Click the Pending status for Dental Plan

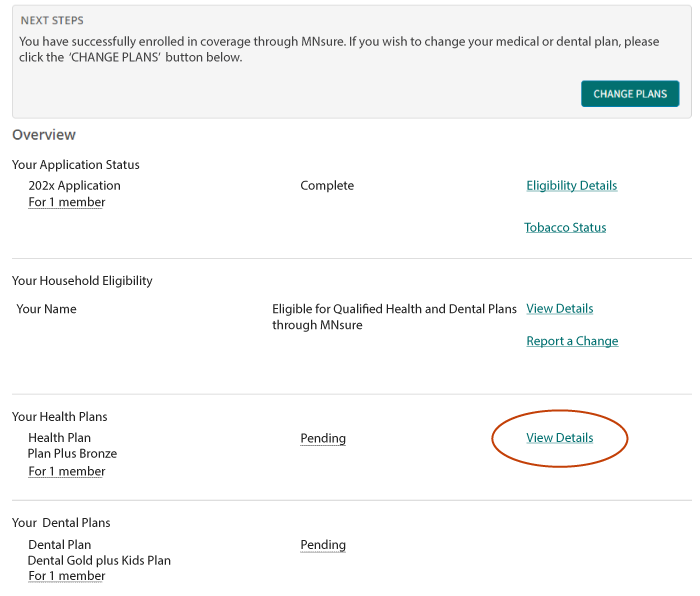(323, 546)
